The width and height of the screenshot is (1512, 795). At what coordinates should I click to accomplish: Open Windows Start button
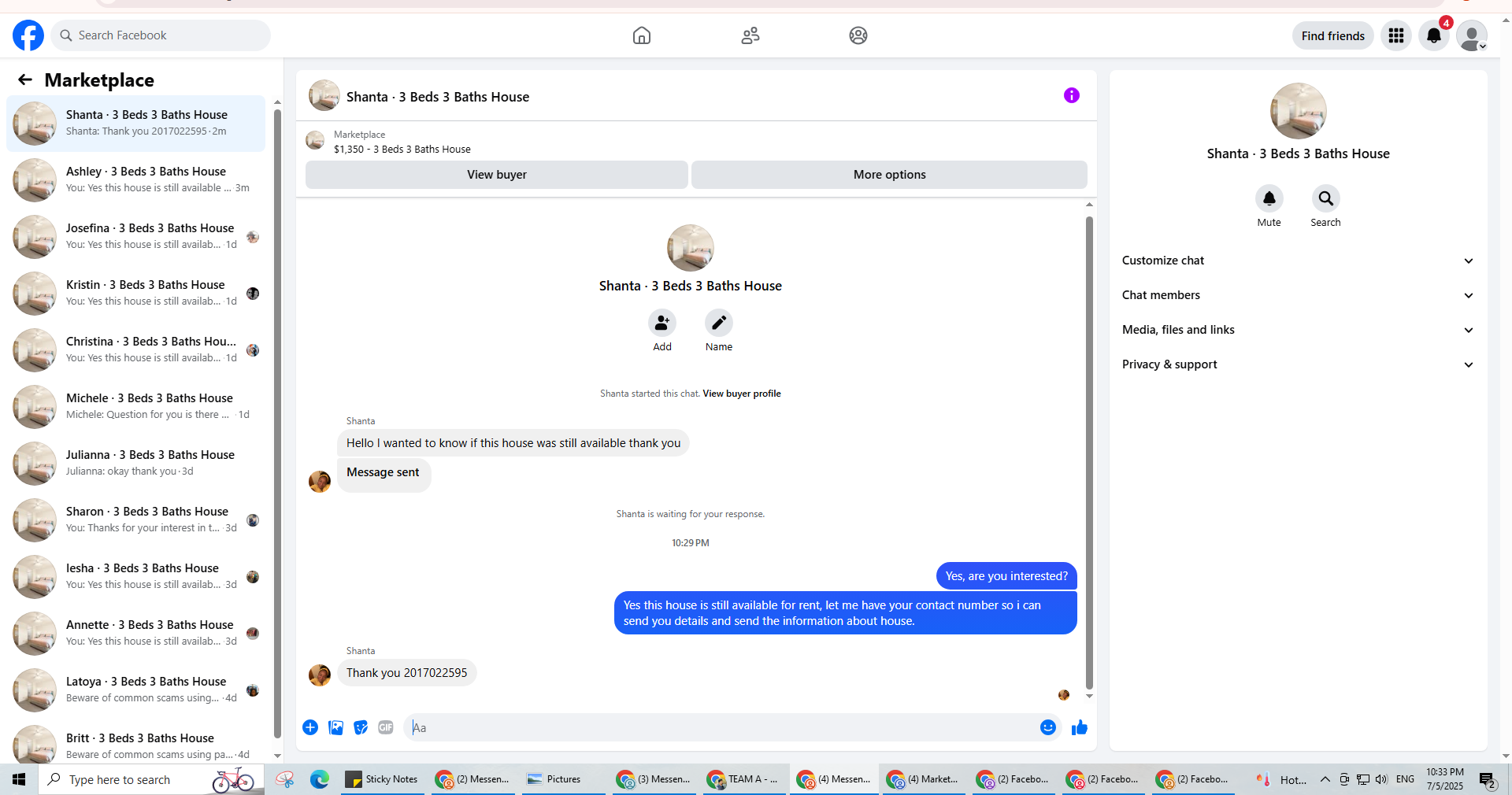(19, 779)
